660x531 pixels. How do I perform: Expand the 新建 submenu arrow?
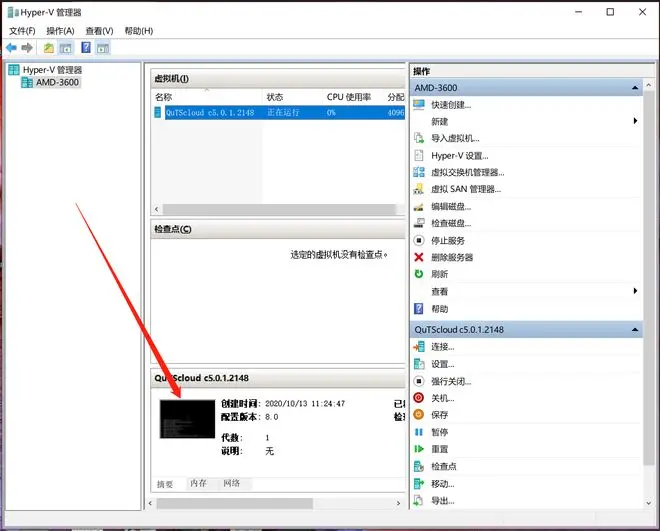(x=635, y=121)
